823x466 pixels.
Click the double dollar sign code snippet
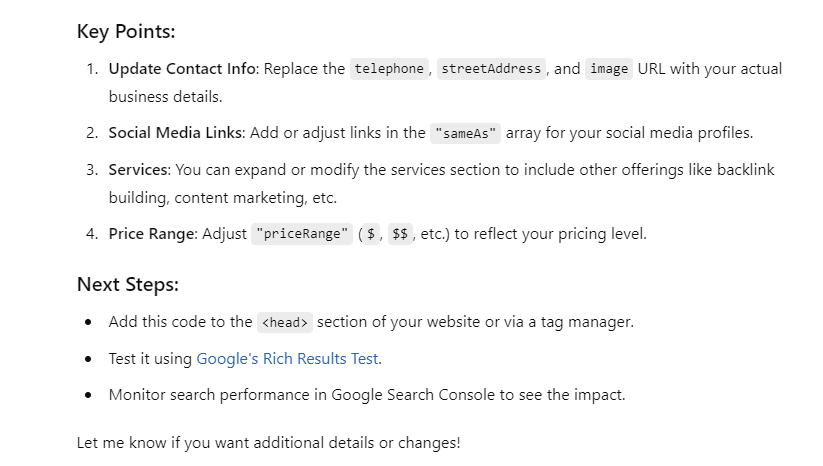pos(400,234)
